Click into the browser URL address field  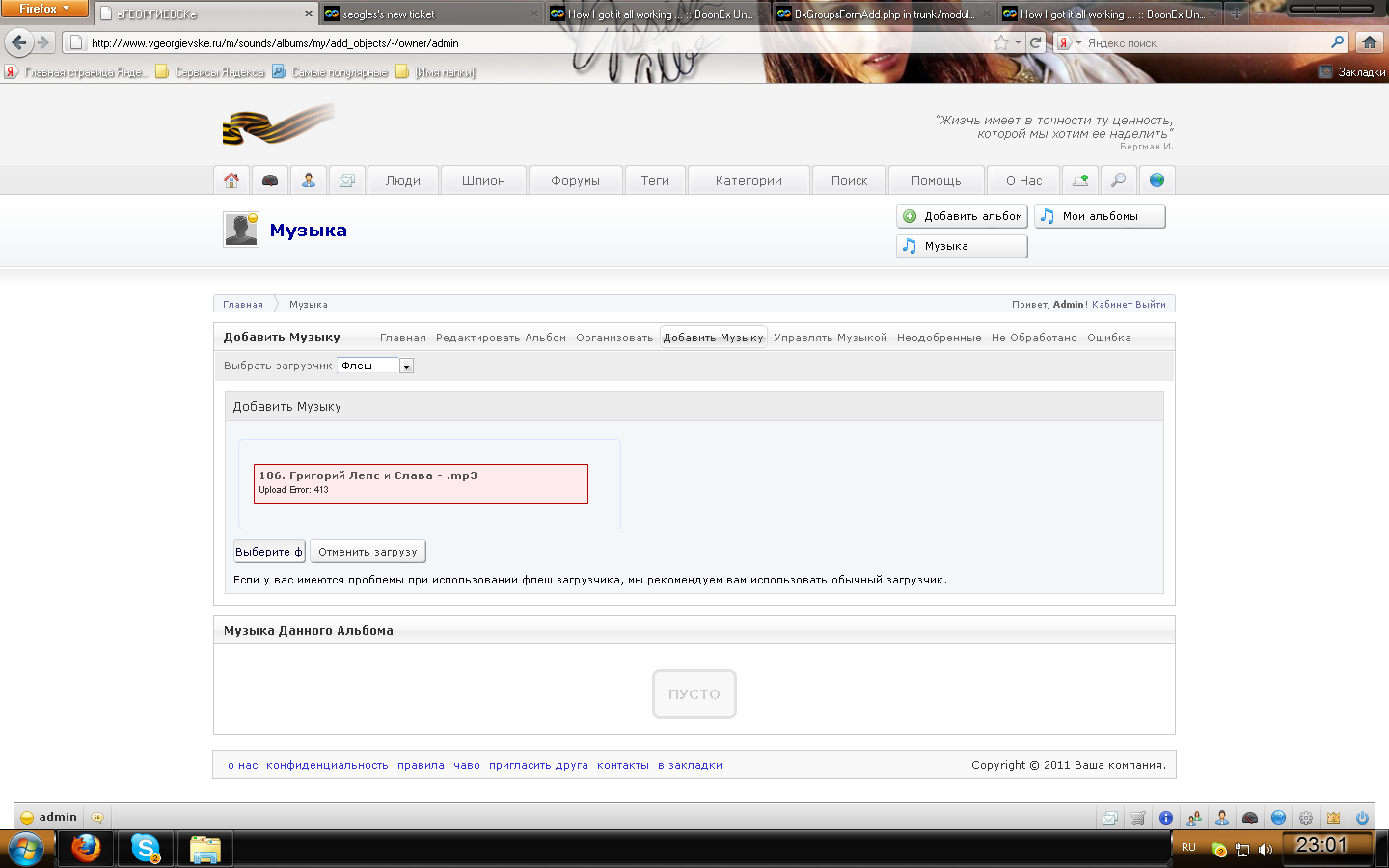(x=531, y=42)
